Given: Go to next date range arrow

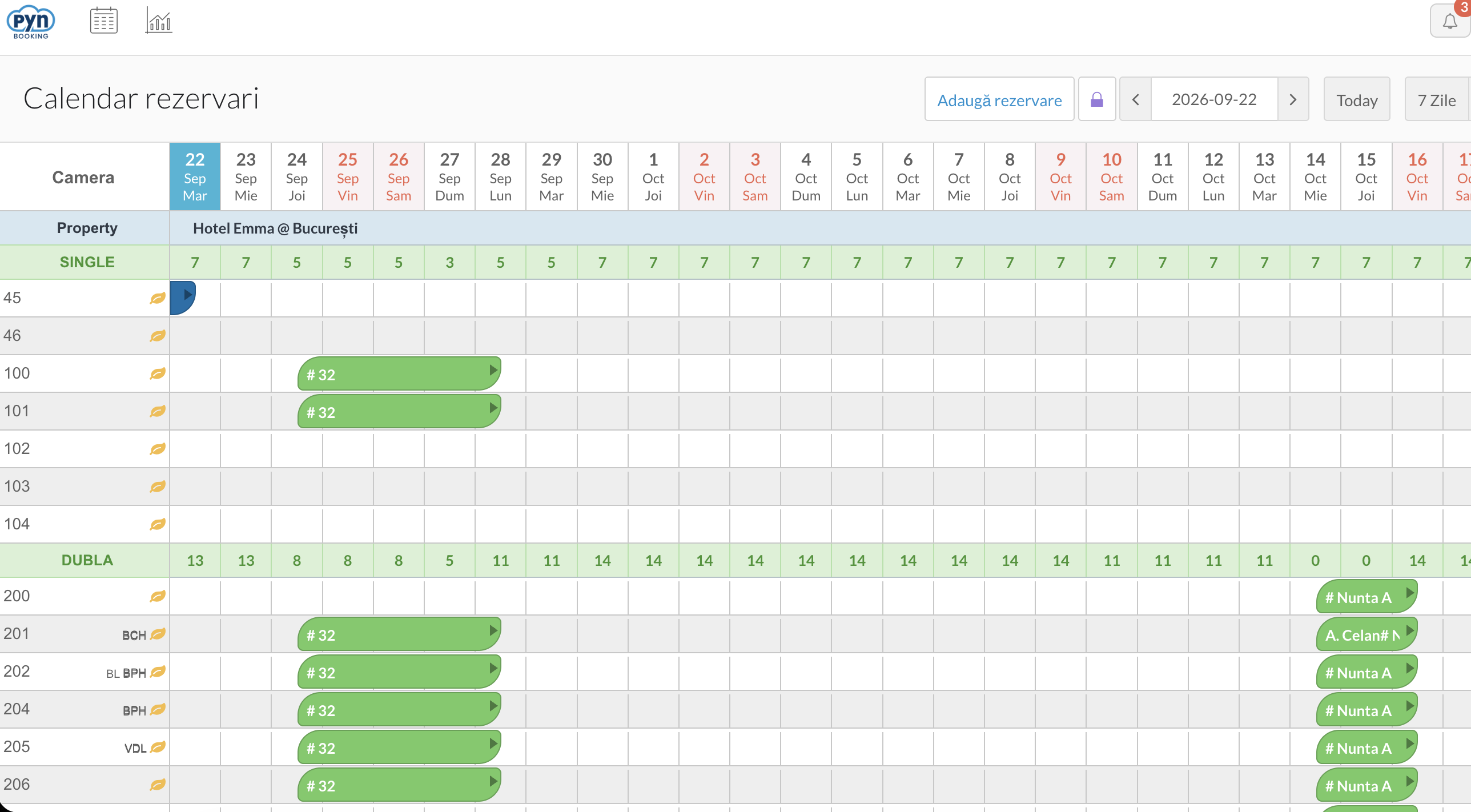Looking at the screenshot, I should click(x=1293, y=99).
